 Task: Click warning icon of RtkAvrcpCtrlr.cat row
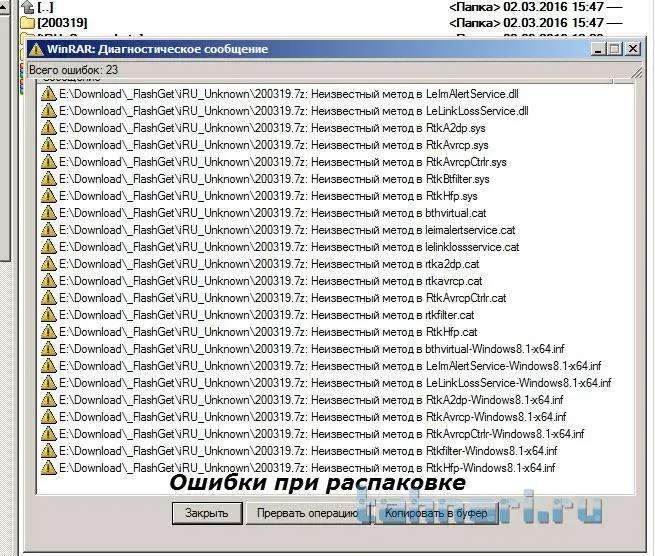coord(48,298)
